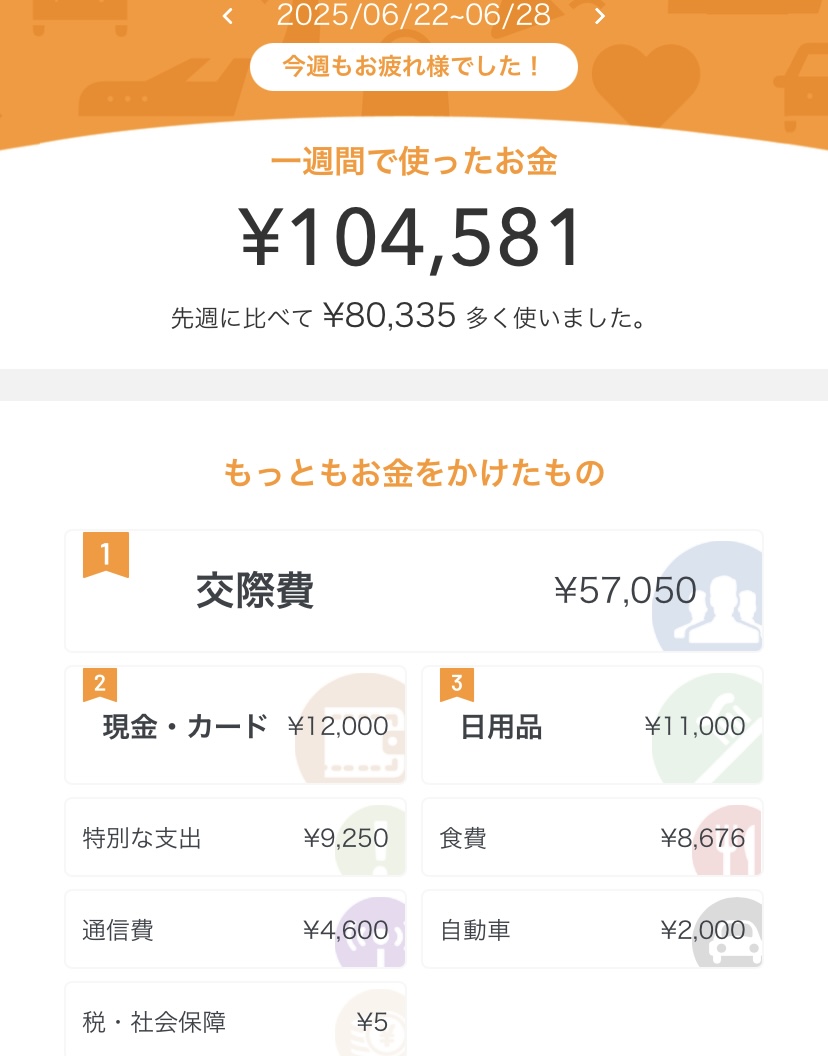
Task: Go to the next week arrow
Action: 600,16
